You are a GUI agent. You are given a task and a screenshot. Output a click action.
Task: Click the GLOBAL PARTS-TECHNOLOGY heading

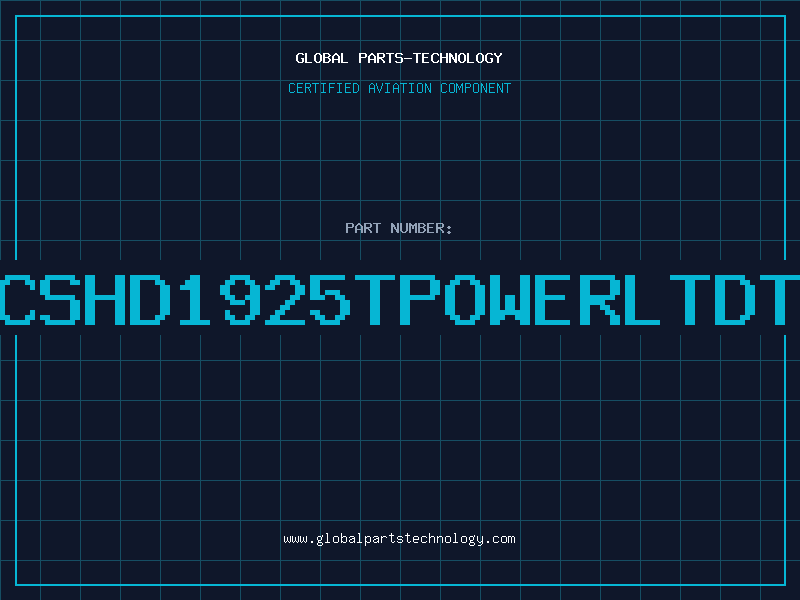coord(399,58)
